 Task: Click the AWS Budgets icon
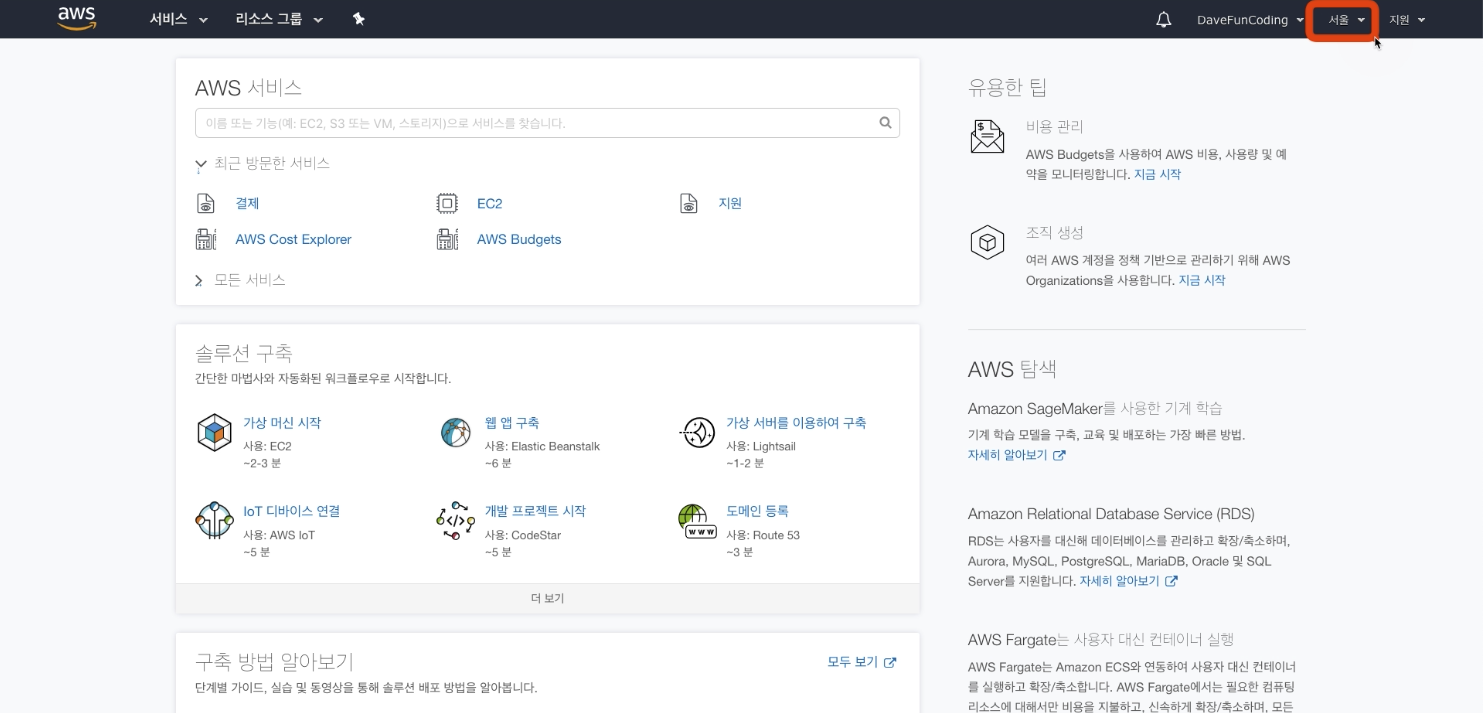[447, 239]
